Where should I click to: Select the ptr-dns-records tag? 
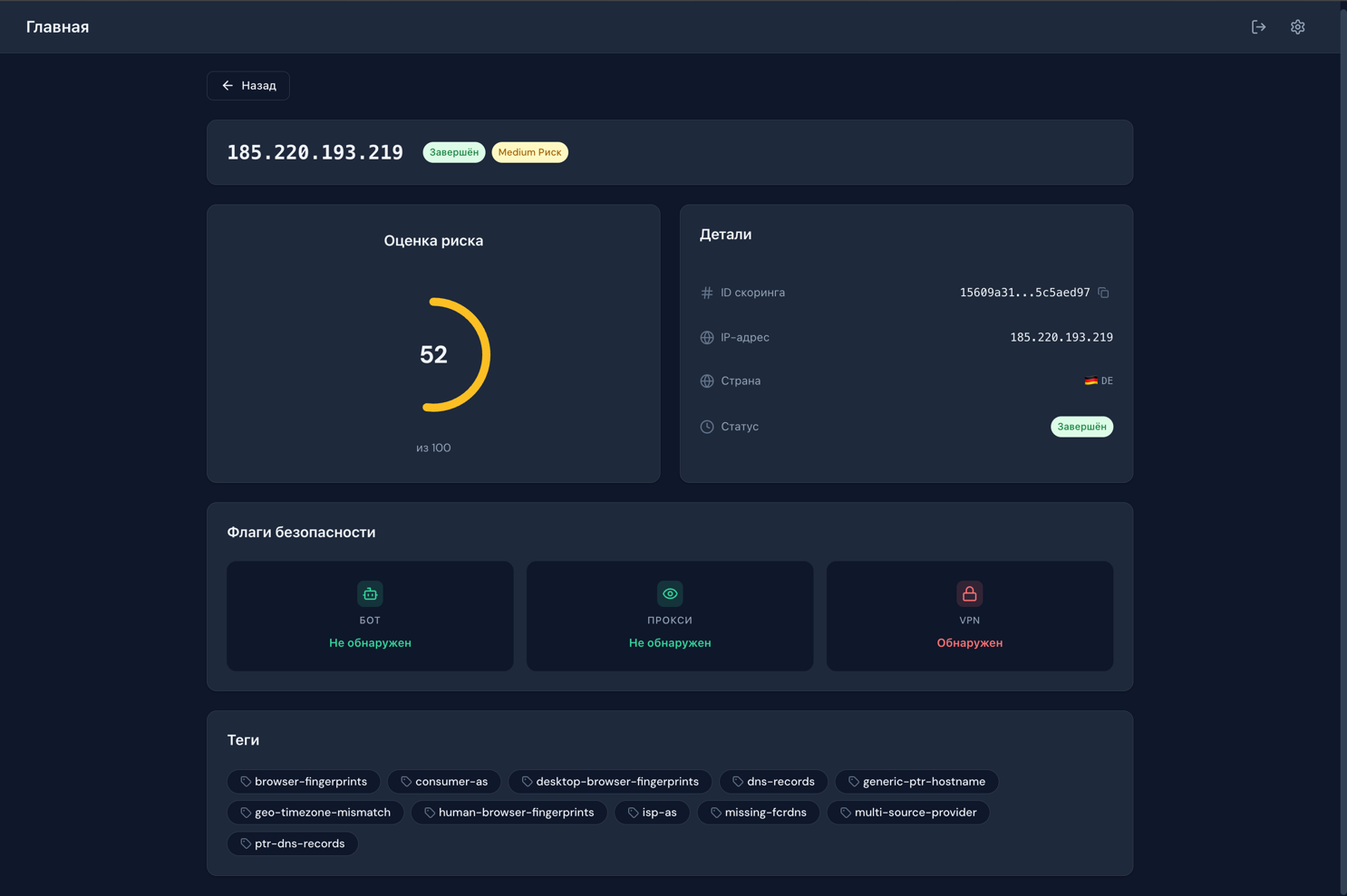[293, 843]
